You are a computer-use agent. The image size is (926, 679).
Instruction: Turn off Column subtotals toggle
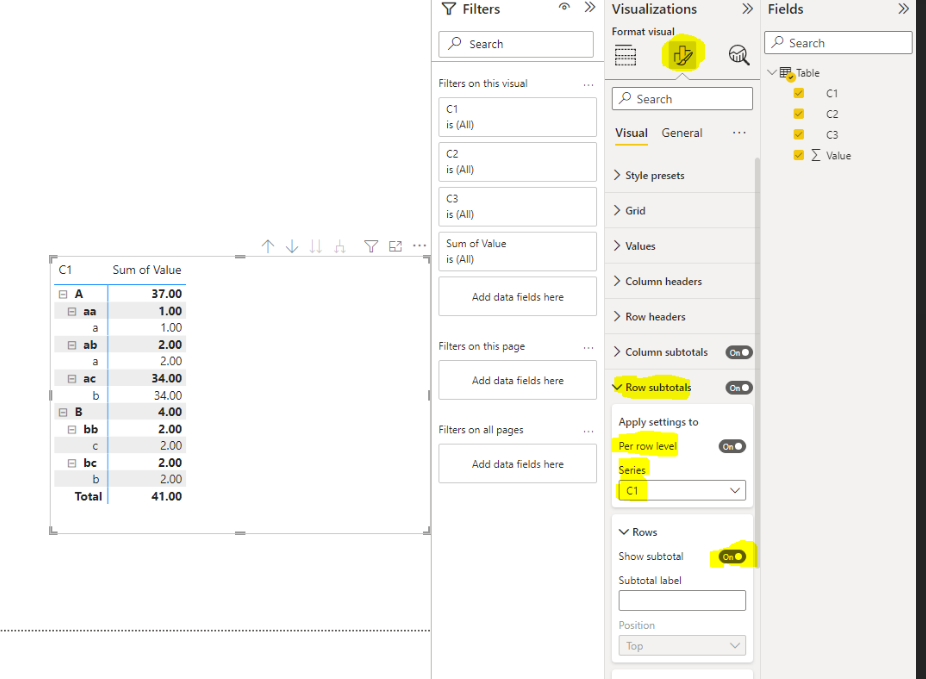click(739, 352)
